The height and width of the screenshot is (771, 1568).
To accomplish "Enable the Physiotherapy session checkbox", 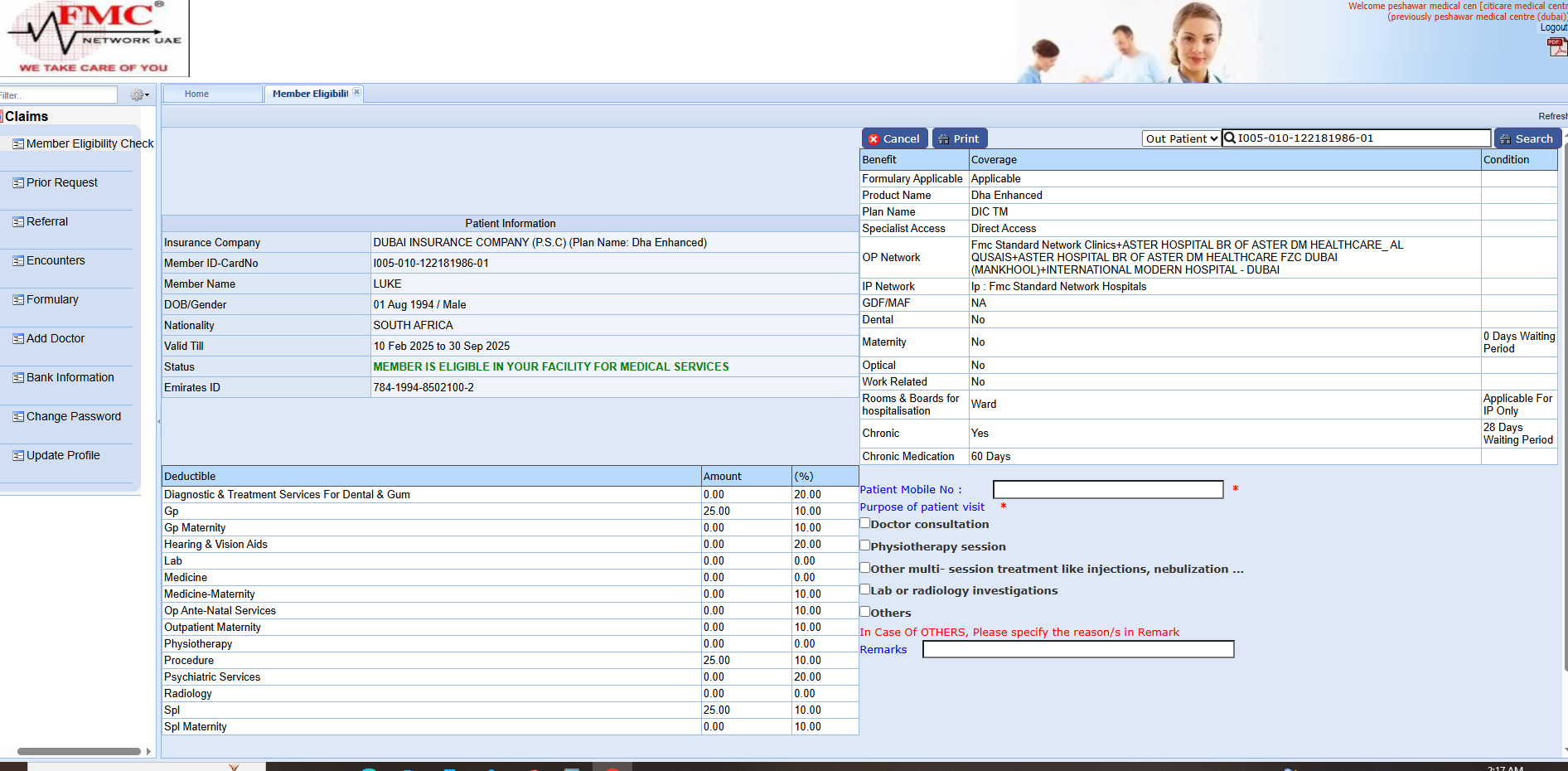I will coord(865,546).
